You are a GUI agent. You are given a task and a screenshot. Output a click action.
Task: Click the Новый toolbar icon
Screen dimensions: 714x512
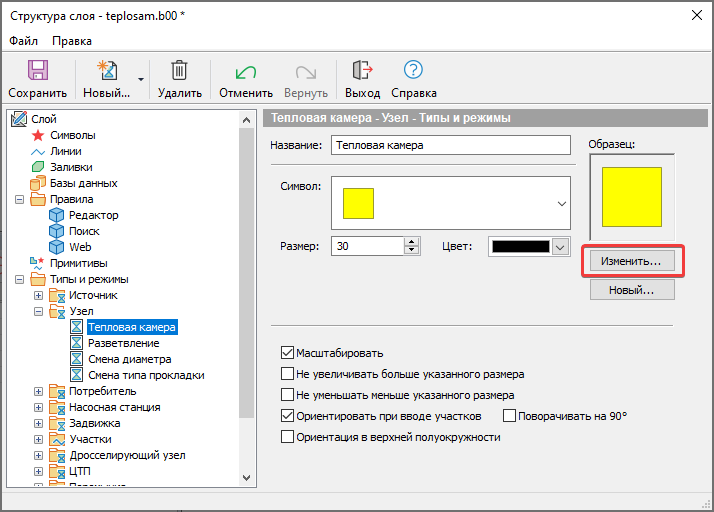coord(106,71)
